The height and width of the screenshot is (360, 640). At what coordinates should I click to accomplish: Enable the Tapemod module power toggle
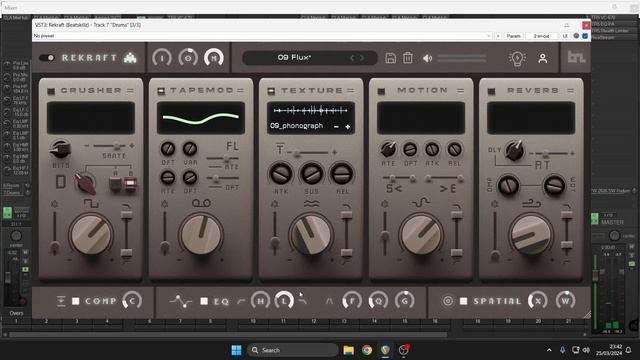click(161, 91)
